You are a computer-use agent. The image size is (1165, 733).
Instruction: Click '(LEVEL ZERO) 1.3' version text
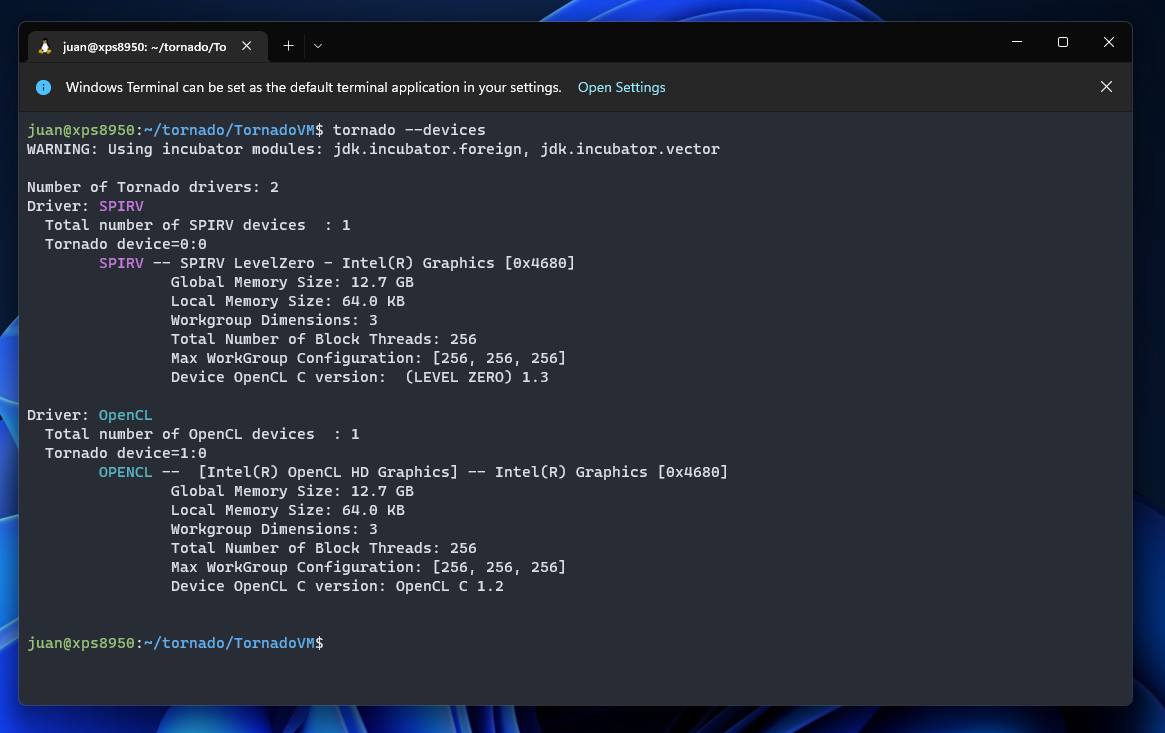coord(477,377)
